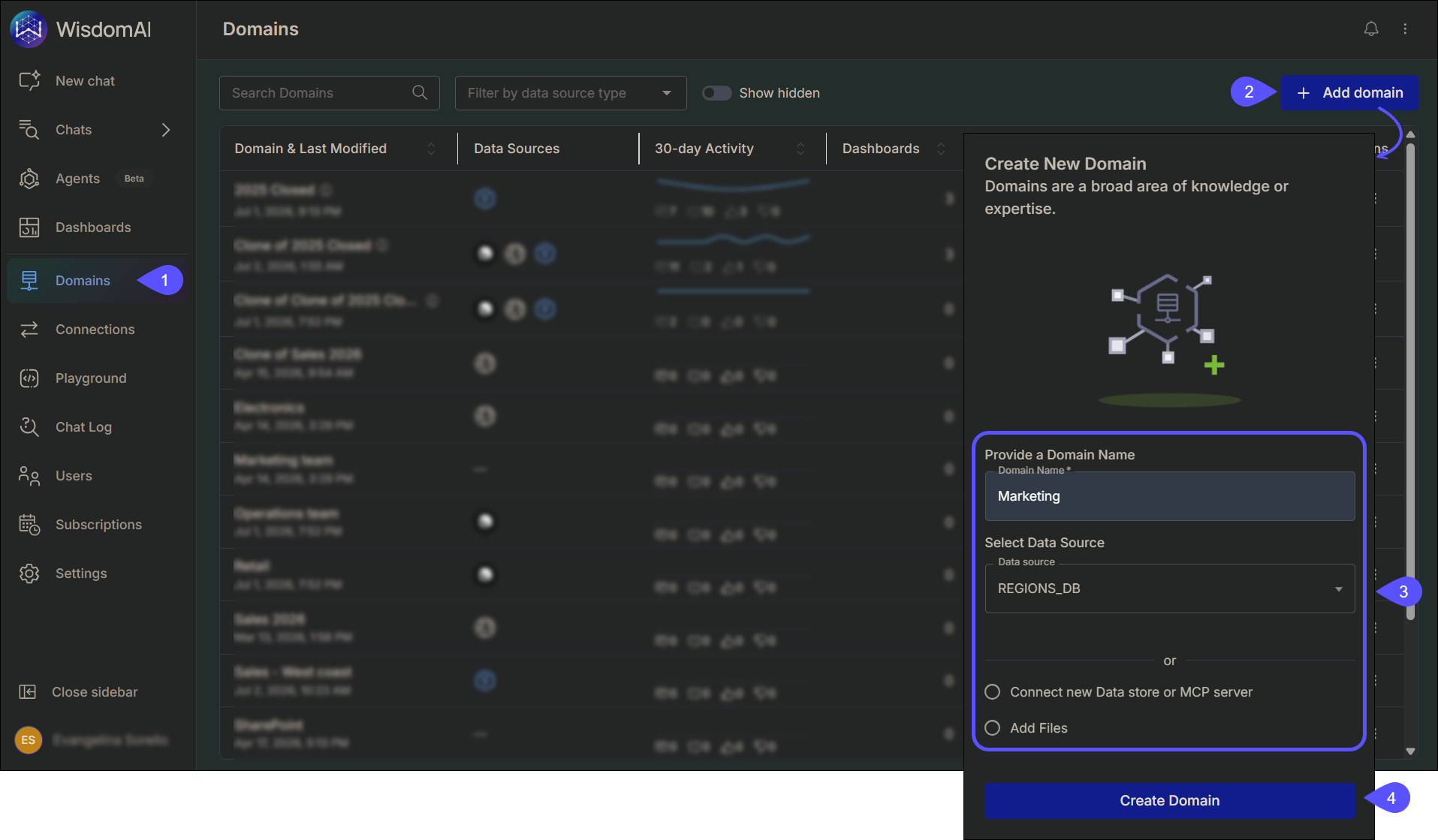
Task: Open Agents via its icon
Action: (29, 178)
